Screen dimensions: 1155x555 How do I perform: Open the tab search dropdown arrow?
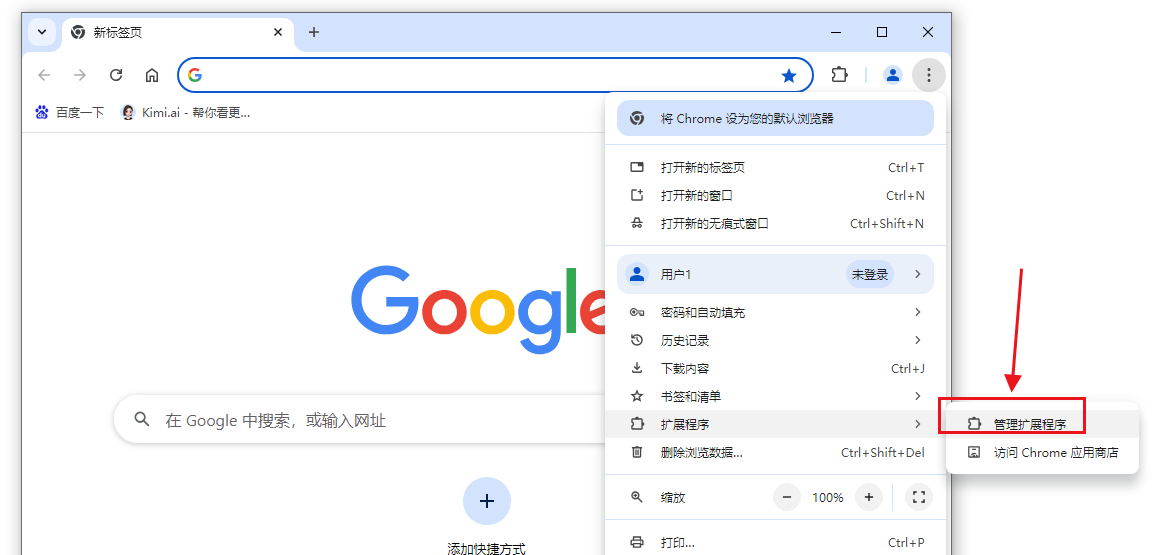click(x=42, y=32)
